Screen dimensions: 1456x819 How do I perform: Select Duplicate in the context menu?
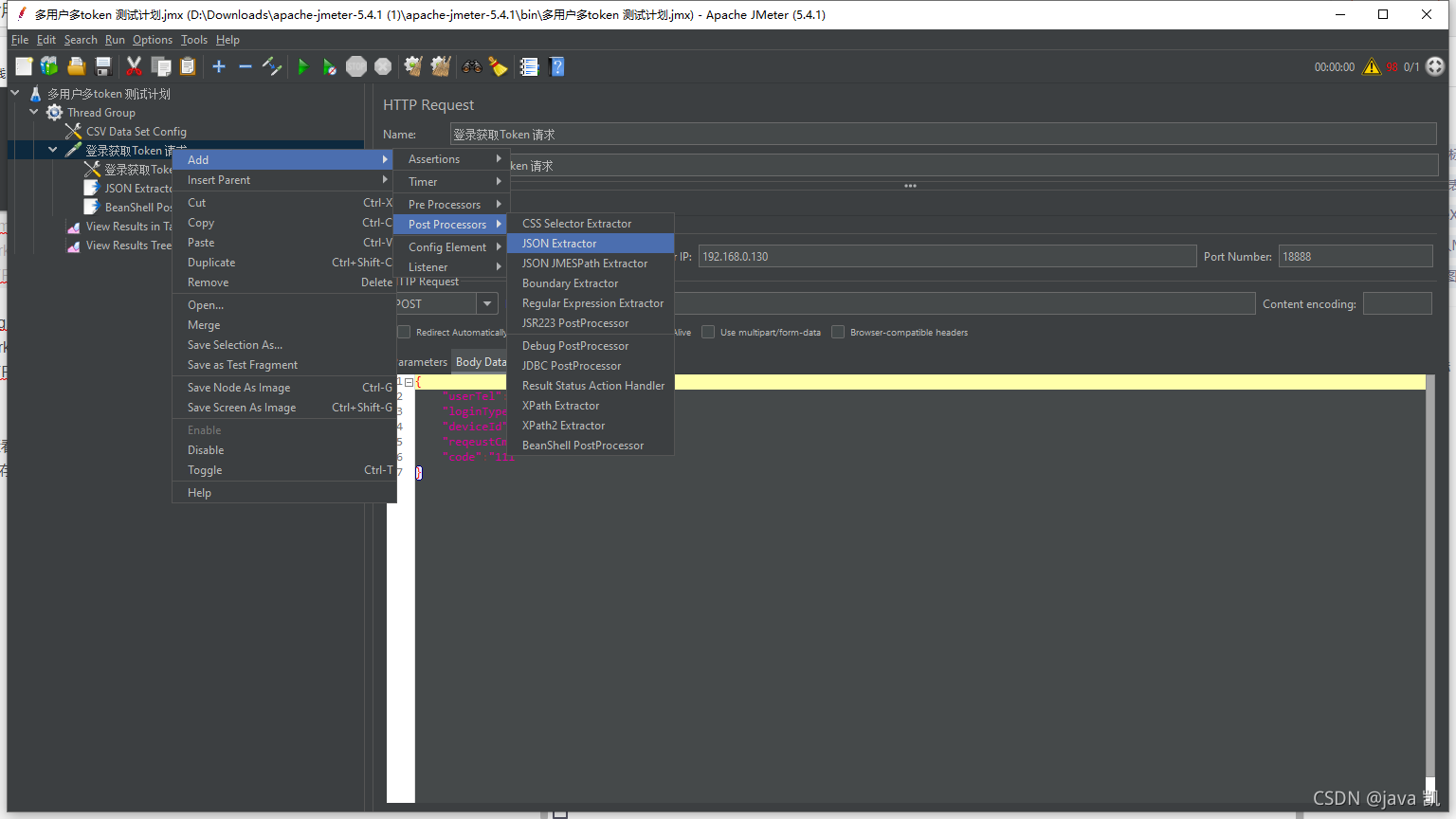click(284, 263)
